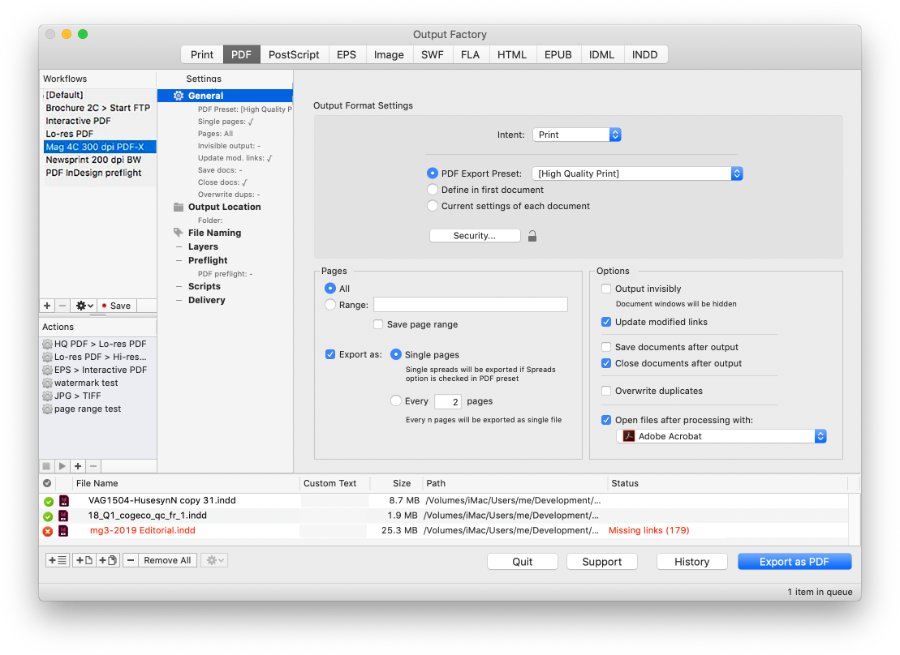Image resolution: width=900 pixels, height=655 pixels.
Task: Enable Output invisibly checkbox
Action: [x=606, y=289]
